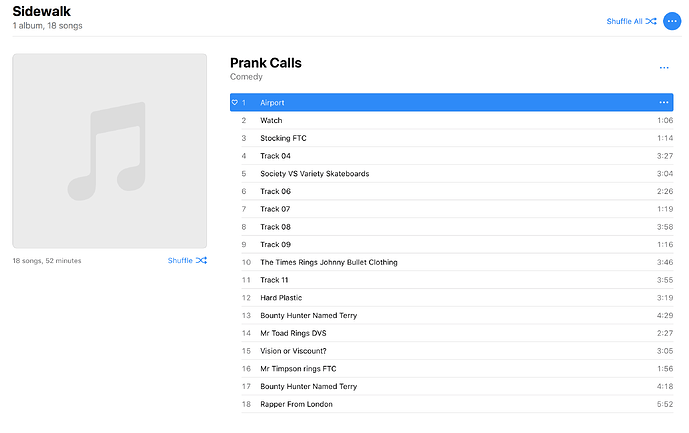
Task: Open the Airport track's ellipsis menu
Action: pos(663,102)
